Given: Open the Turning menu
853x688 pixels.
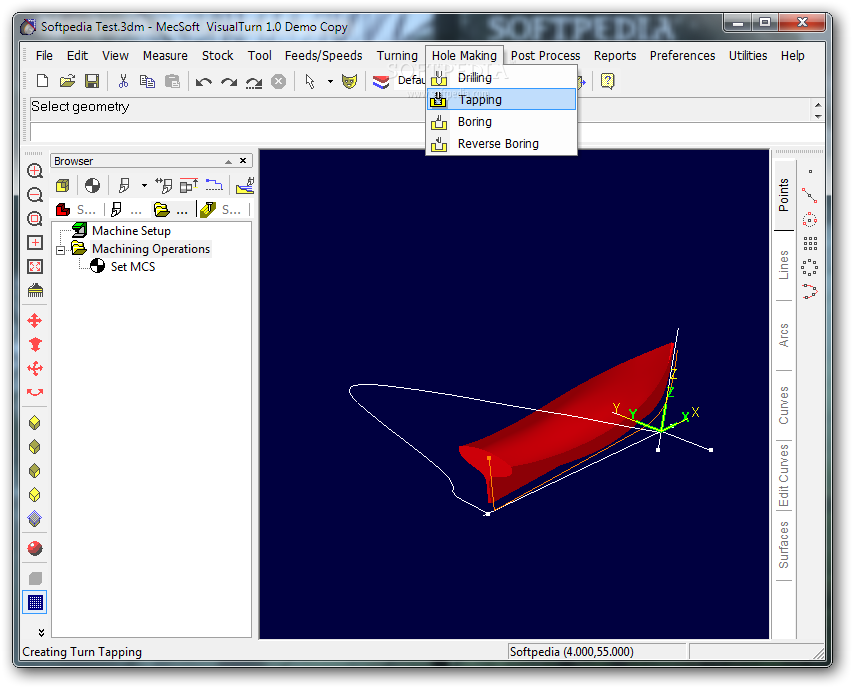Looking at the screenshot, I should click(x=397, y=55).
